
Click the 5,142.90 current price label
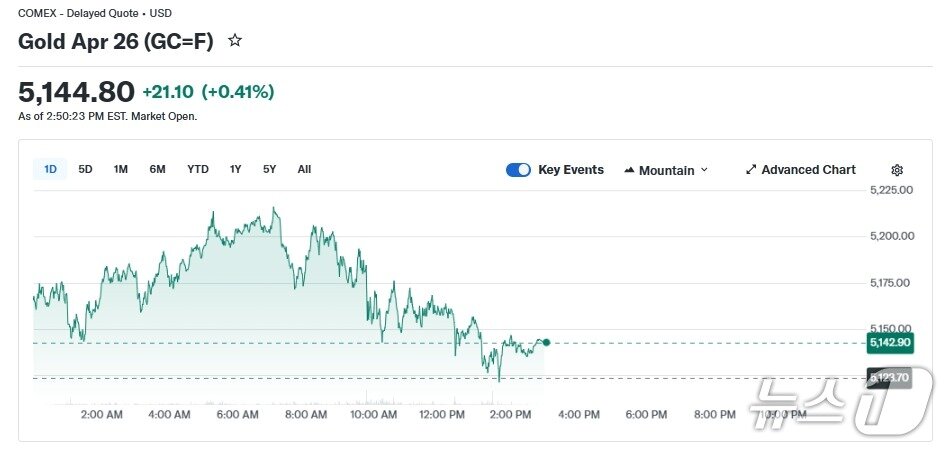point(889,343)
